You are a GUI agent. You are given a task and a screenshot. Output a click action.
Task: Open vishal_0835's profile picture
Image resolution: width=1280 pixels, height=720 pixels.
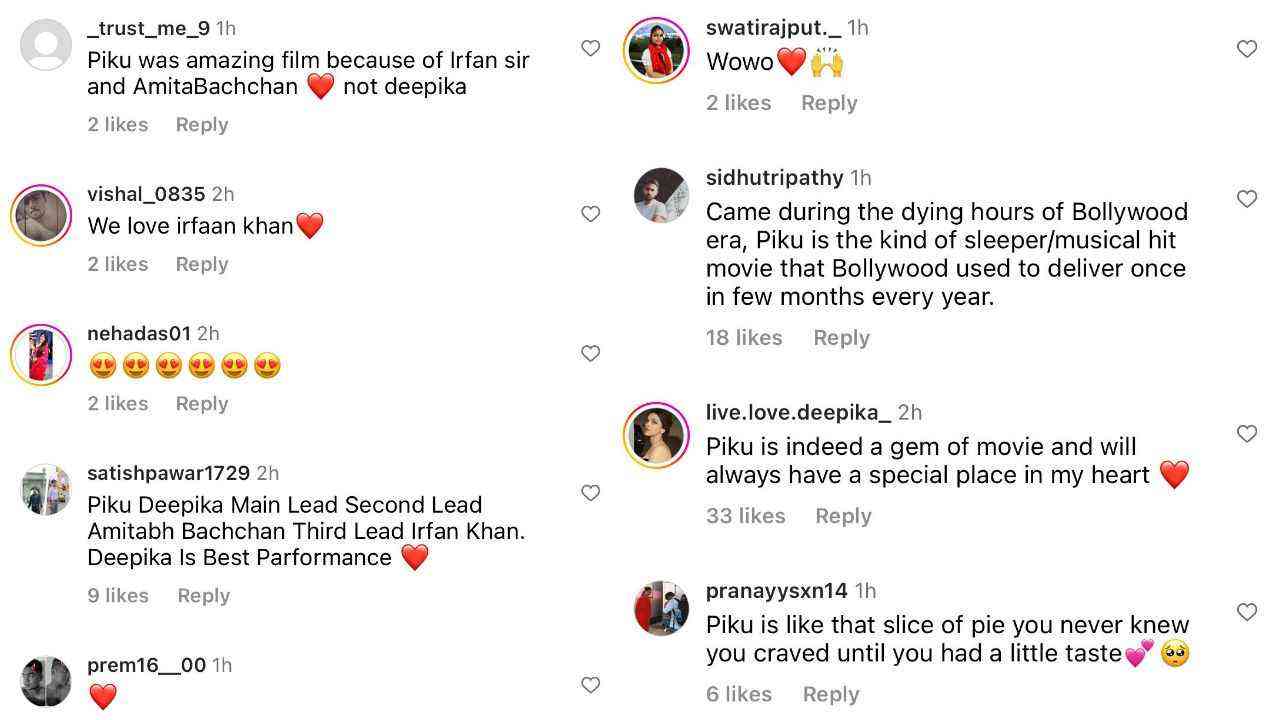tap(41, 215)
